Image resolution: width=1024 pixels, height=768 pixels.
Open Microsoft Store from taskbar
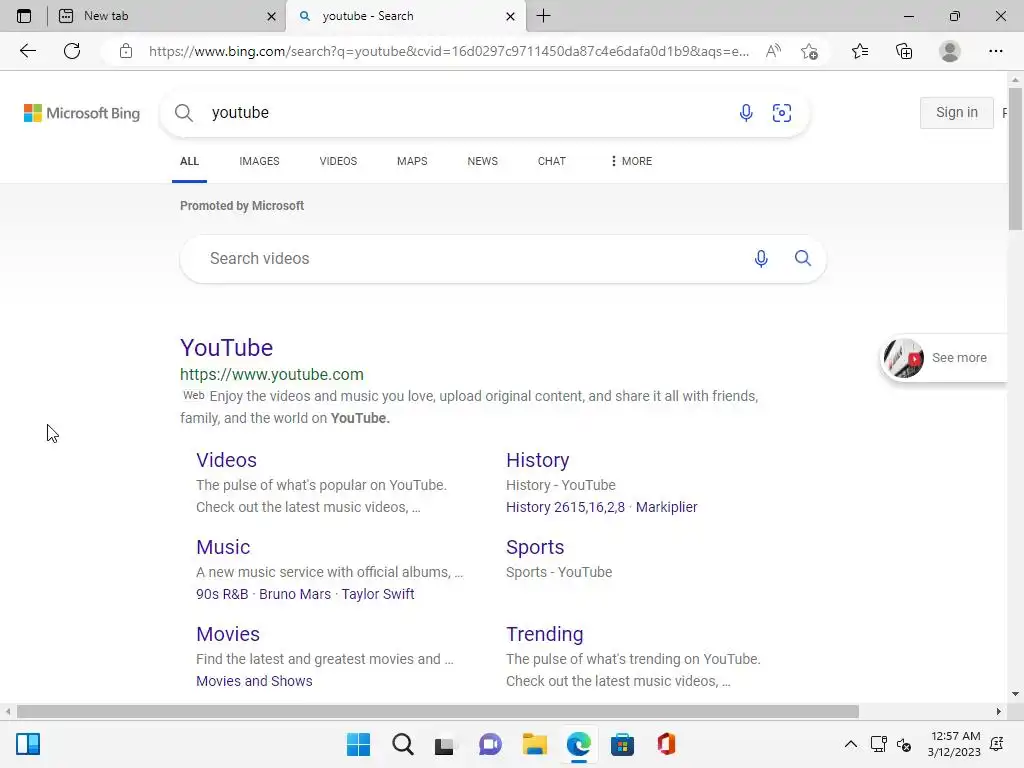[622, 744]
